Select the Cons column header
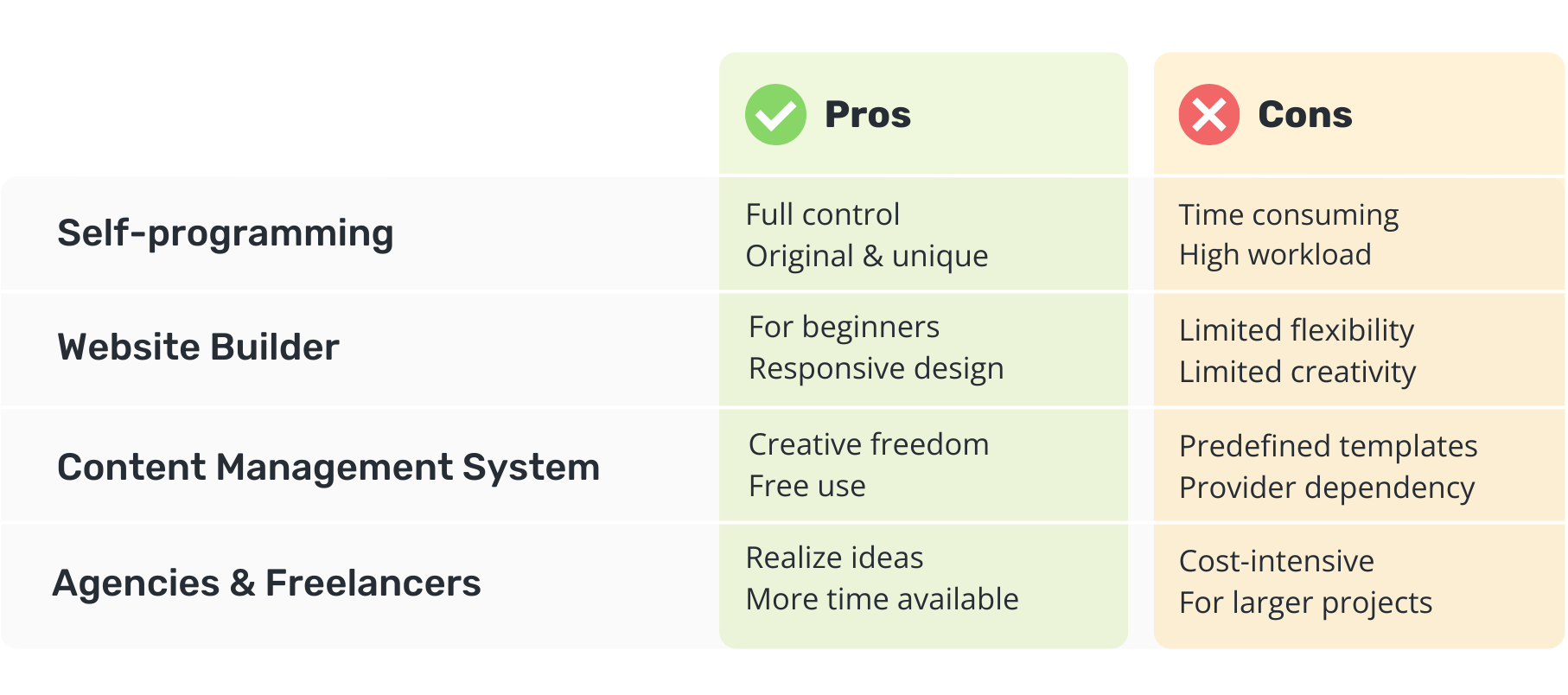The height and width of the screenshot is (695, 1568). point(1305,114)
